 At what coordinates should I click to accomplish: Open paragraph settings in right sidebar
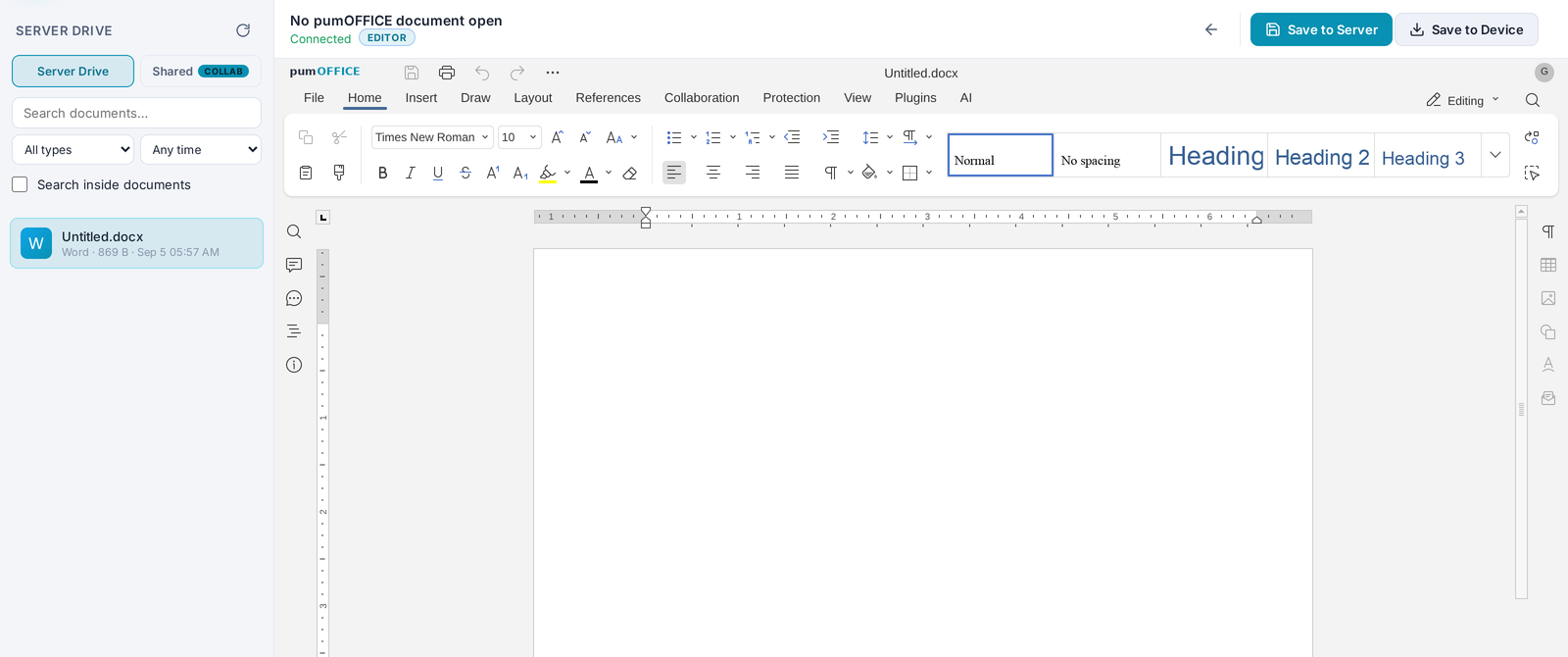click(1548, 231)
